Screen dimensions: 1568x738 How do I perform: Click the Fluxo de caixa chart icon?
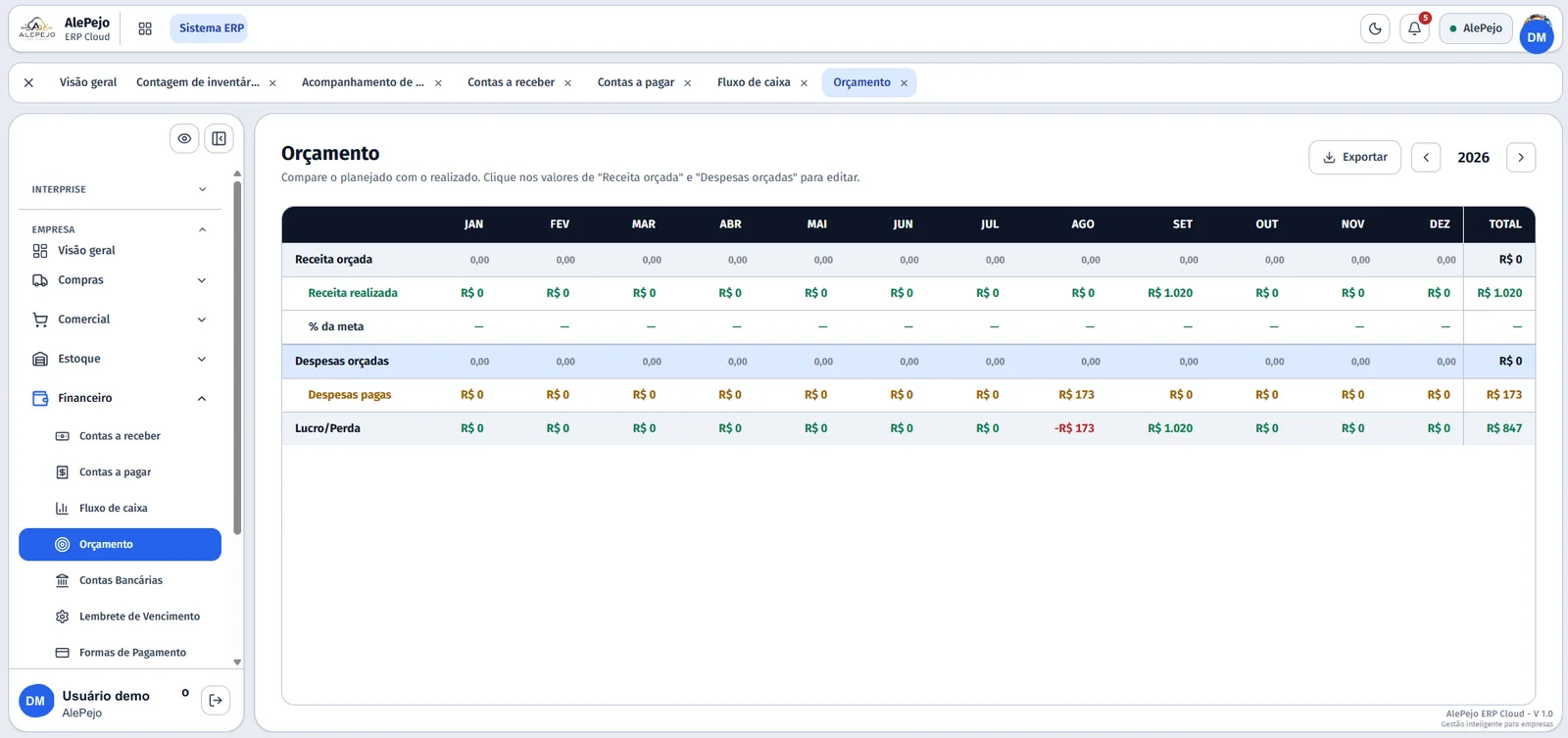[62, 509]
